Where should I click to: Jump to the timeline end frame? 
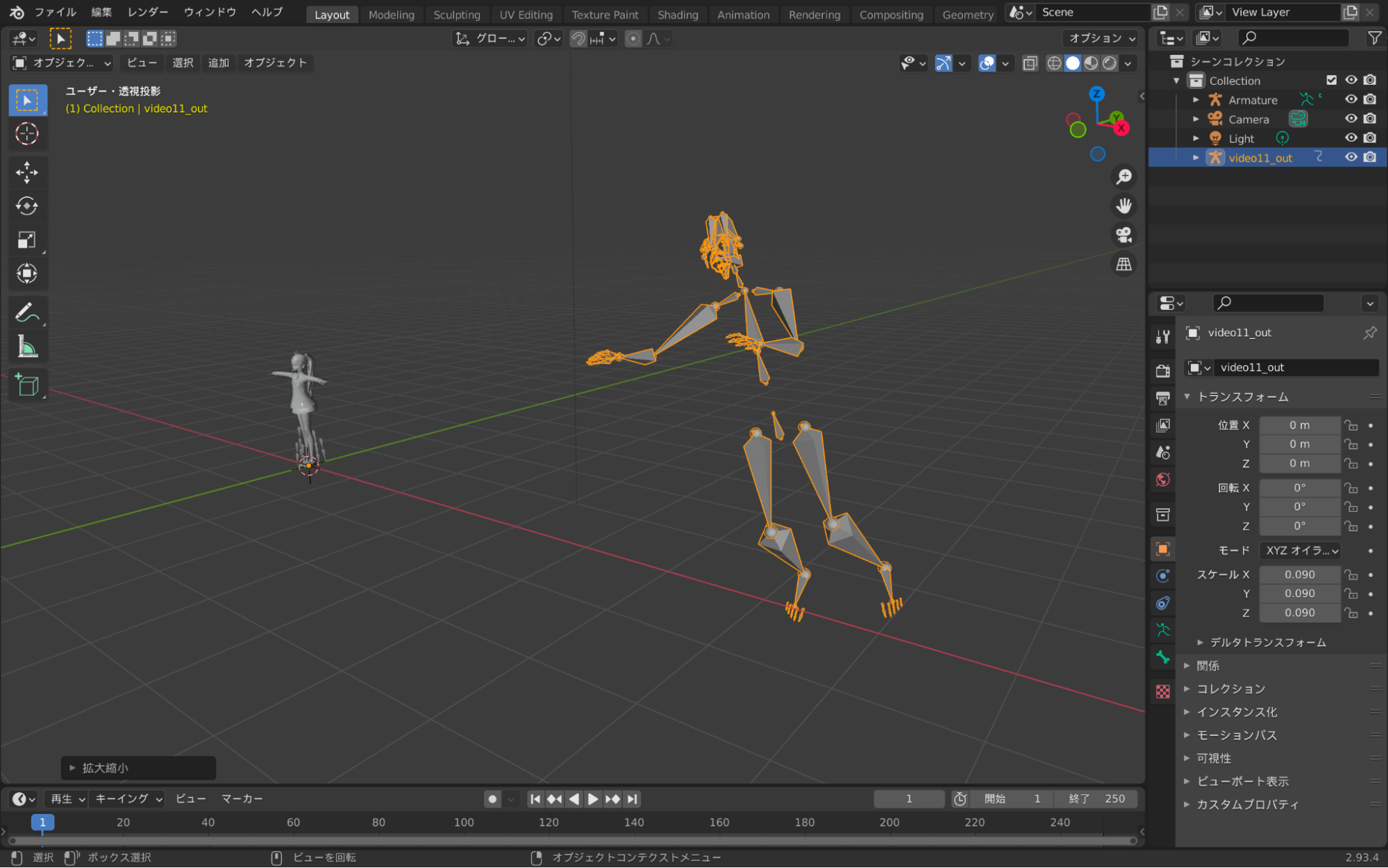632,799
